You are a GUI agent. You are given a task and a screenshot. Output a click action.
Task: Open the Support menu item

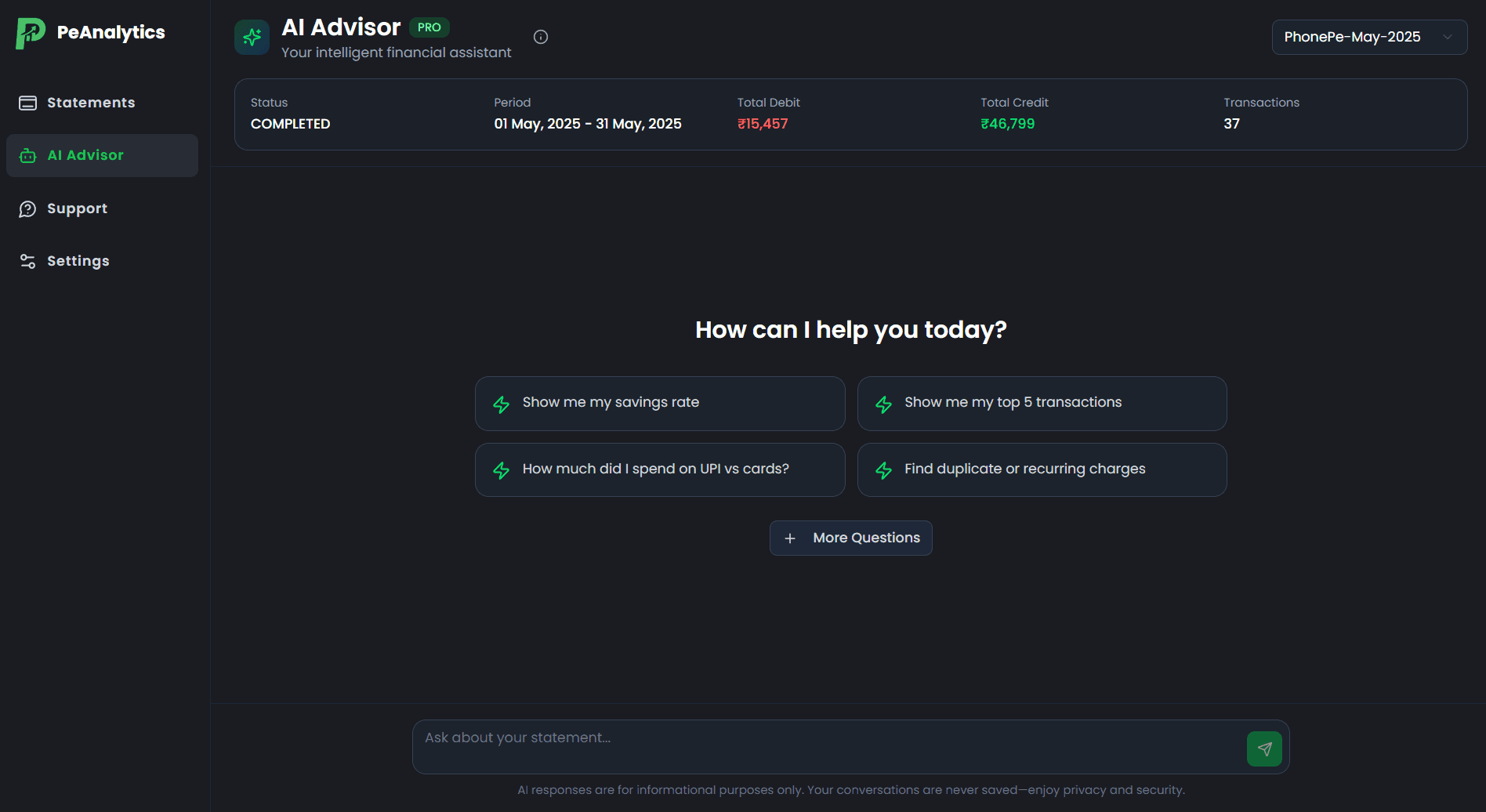[77, 208]
